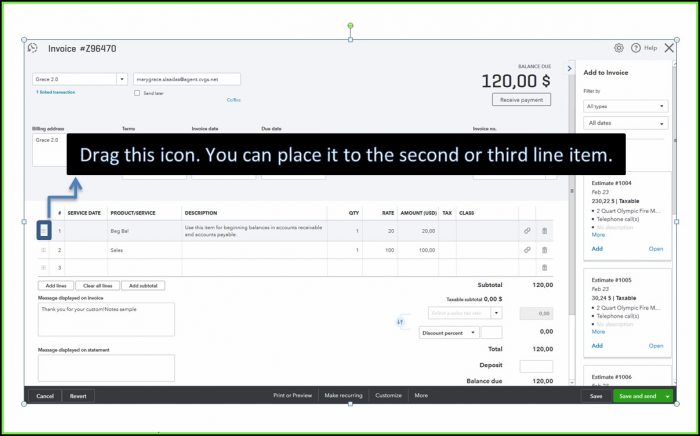
Task: Click the drag handle of line 2 Sales
Action: (43, 250)
